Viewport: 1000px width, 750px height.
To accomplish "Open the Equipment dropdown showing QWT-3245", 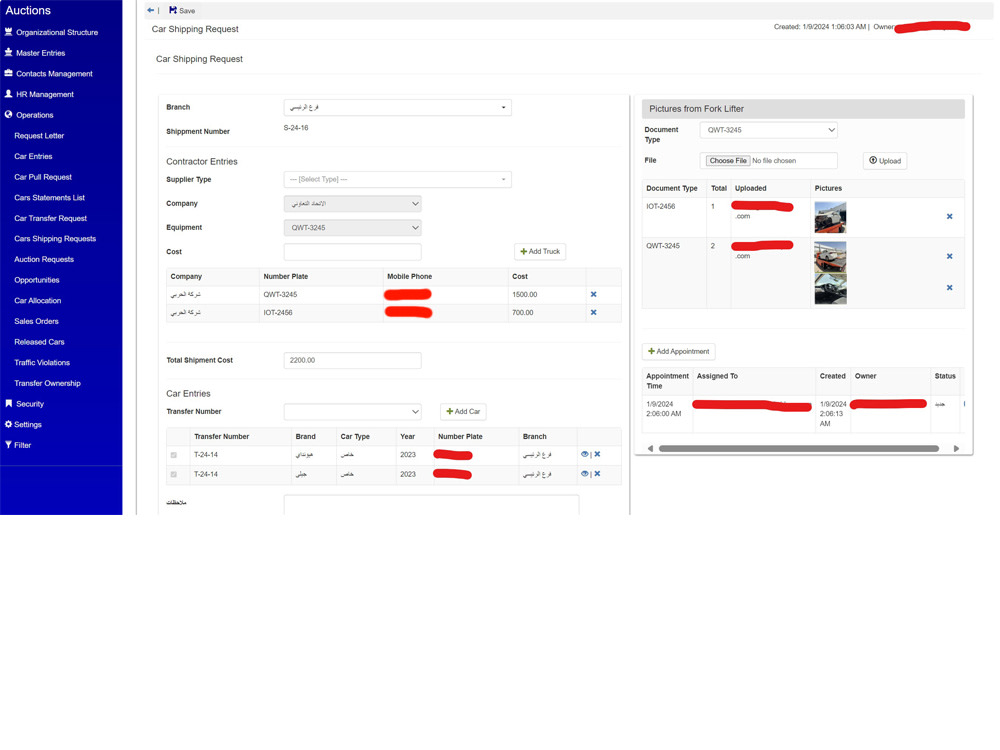I will [352, 228].
